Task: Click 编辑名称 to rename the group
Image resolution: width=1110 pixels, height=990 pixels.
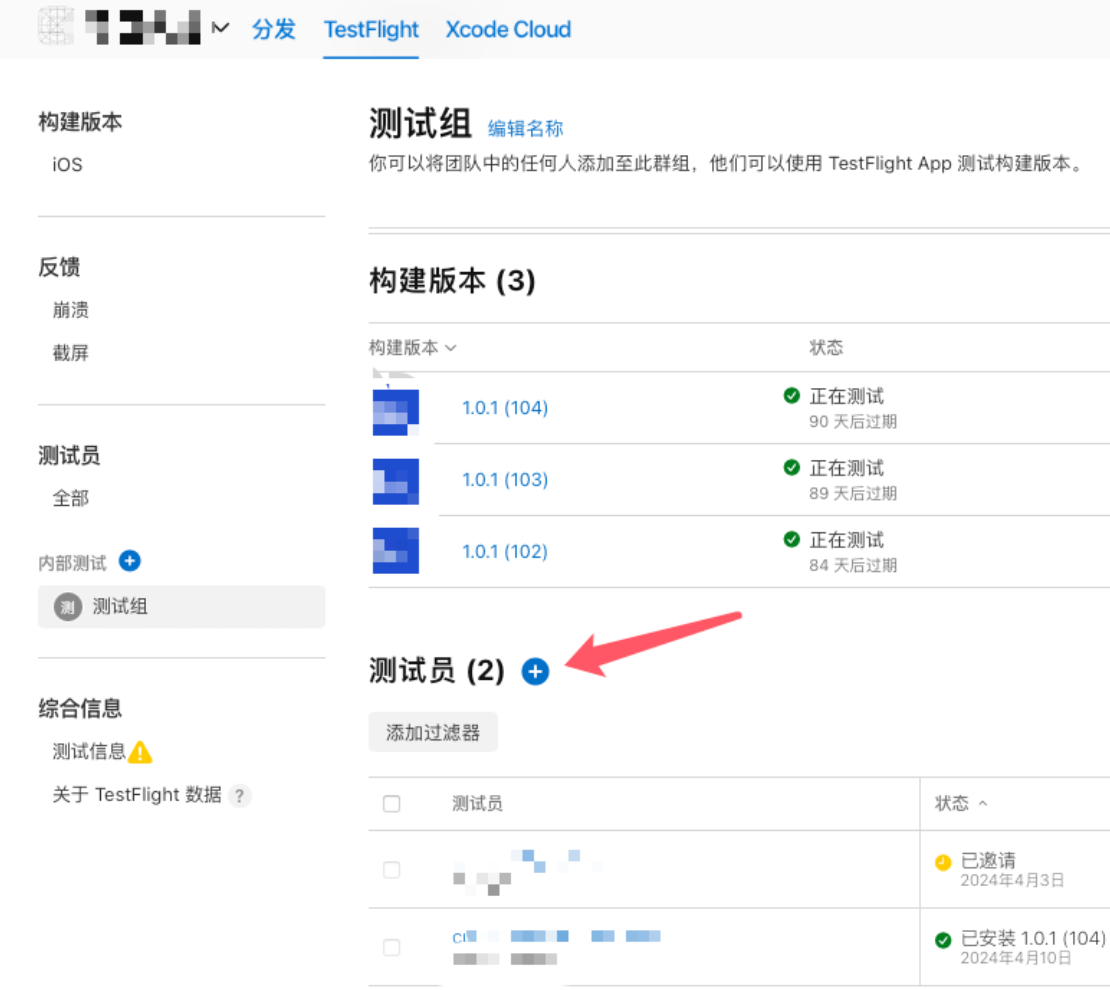Action: point(525,128)
